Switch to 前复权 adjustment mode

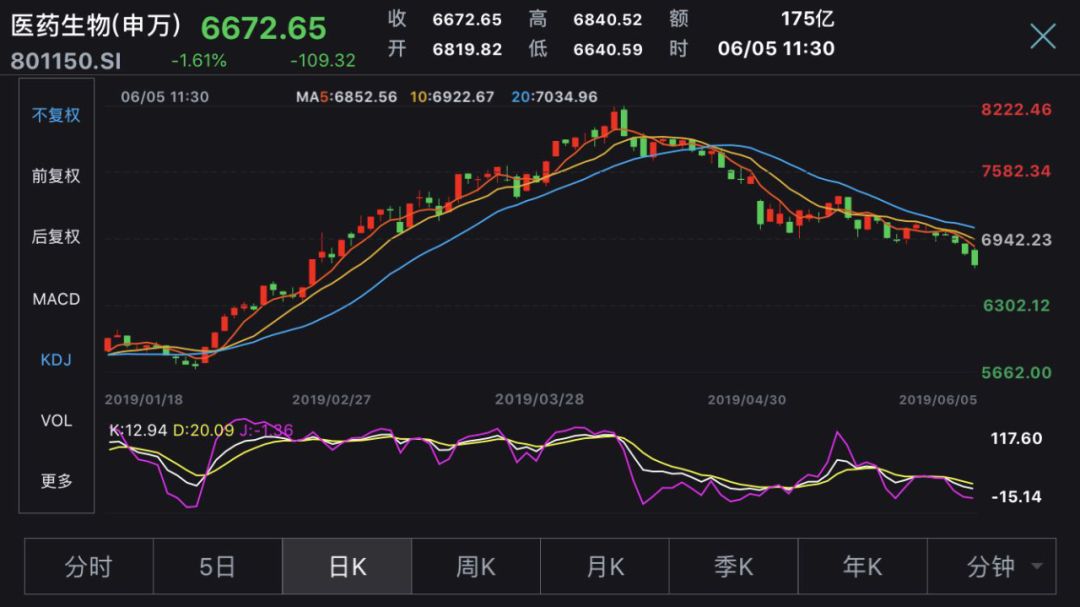[x=56, y=176]
